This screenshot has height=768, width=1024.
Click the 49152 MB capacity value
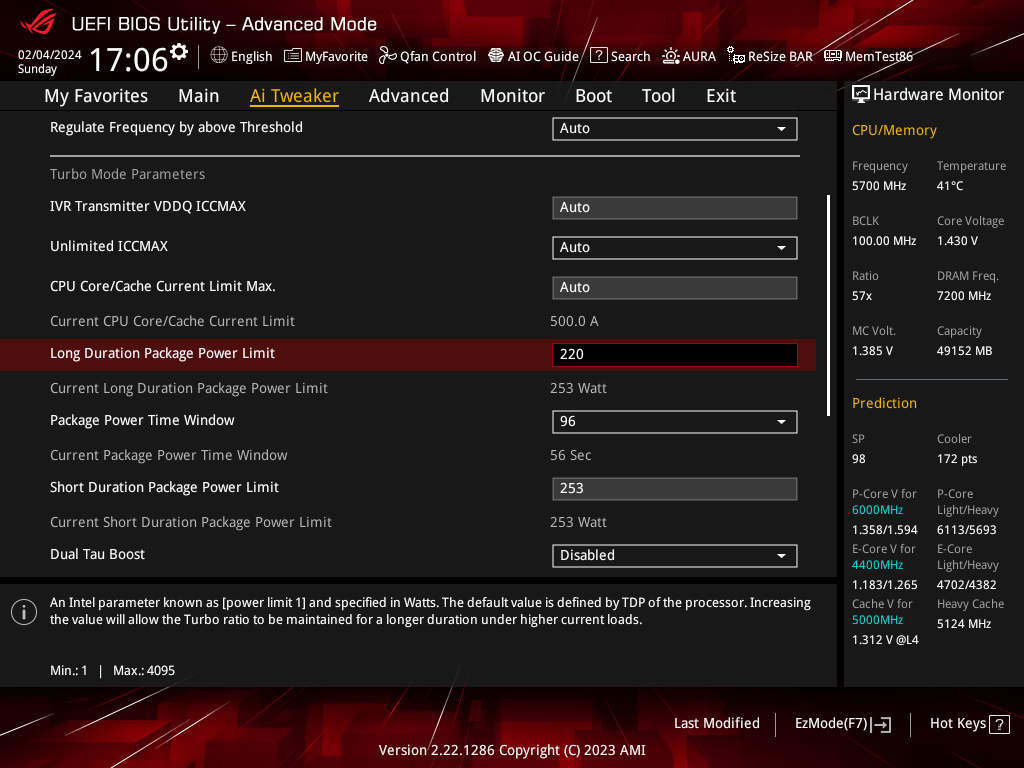click(965, 351)
